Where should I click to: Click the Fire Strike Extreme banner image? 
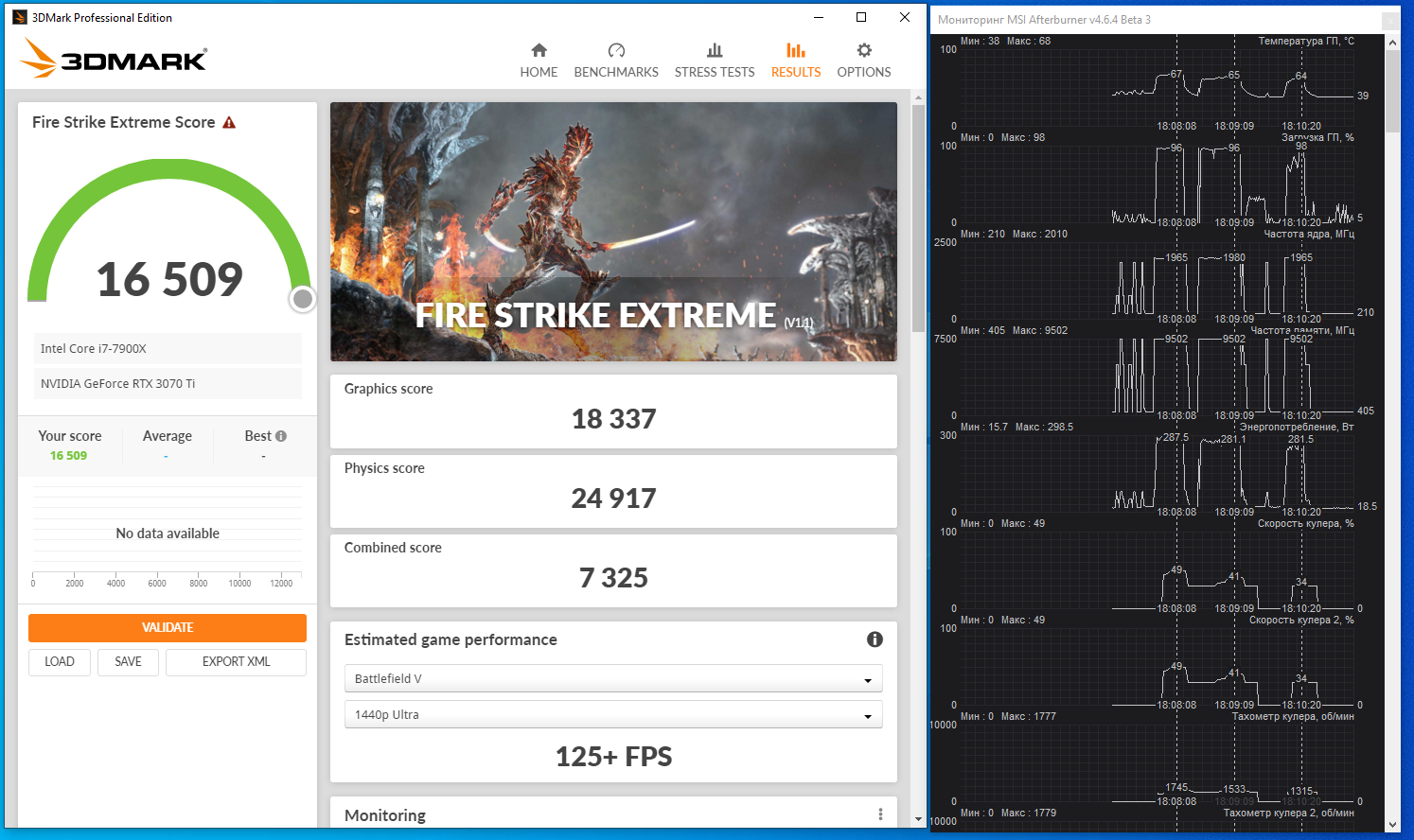613,232
